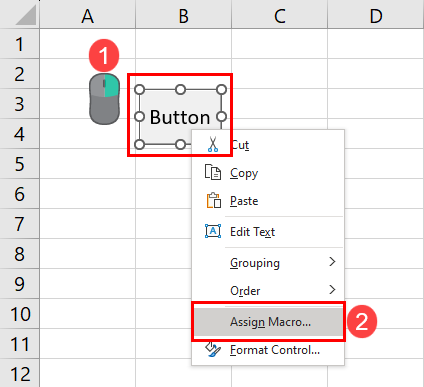Choose Cut from the context menu
Image resolution: width=424 pixels, height=387 pixels.
coord(268,145)
